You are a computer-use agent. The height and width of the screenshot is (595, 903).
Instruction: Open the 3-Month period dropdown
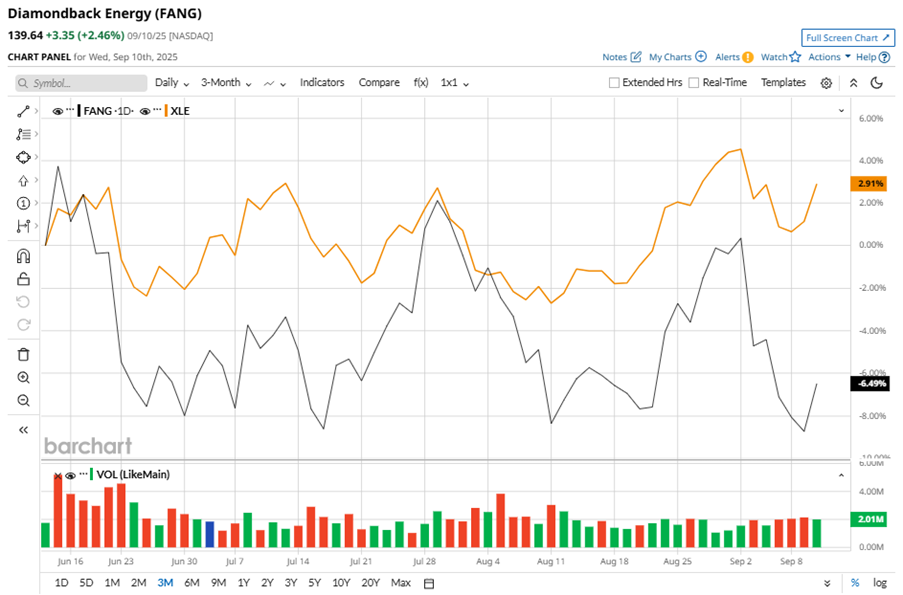point(226,83)
